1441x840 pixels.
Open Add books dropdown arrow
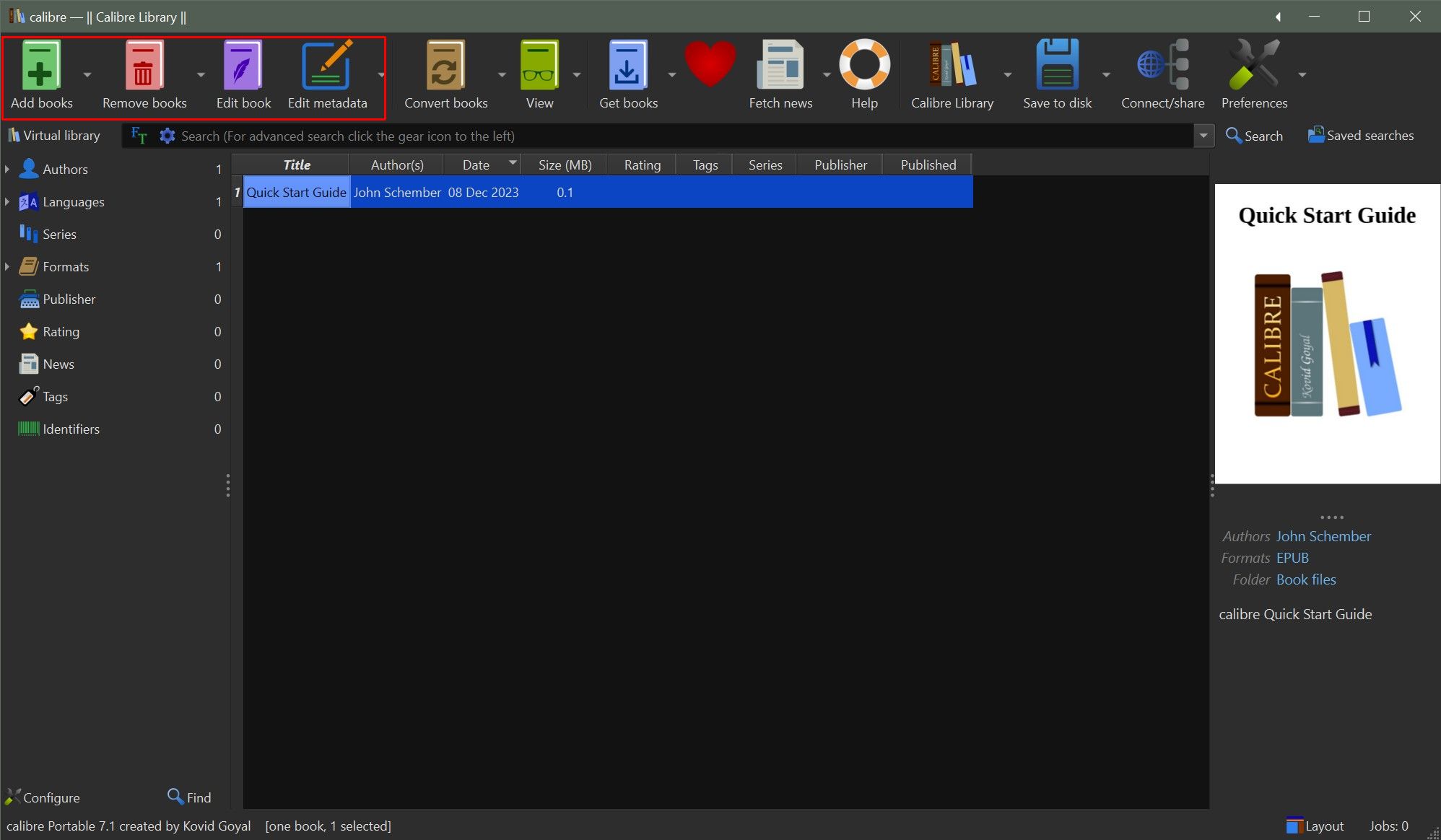tap(87, 74)
